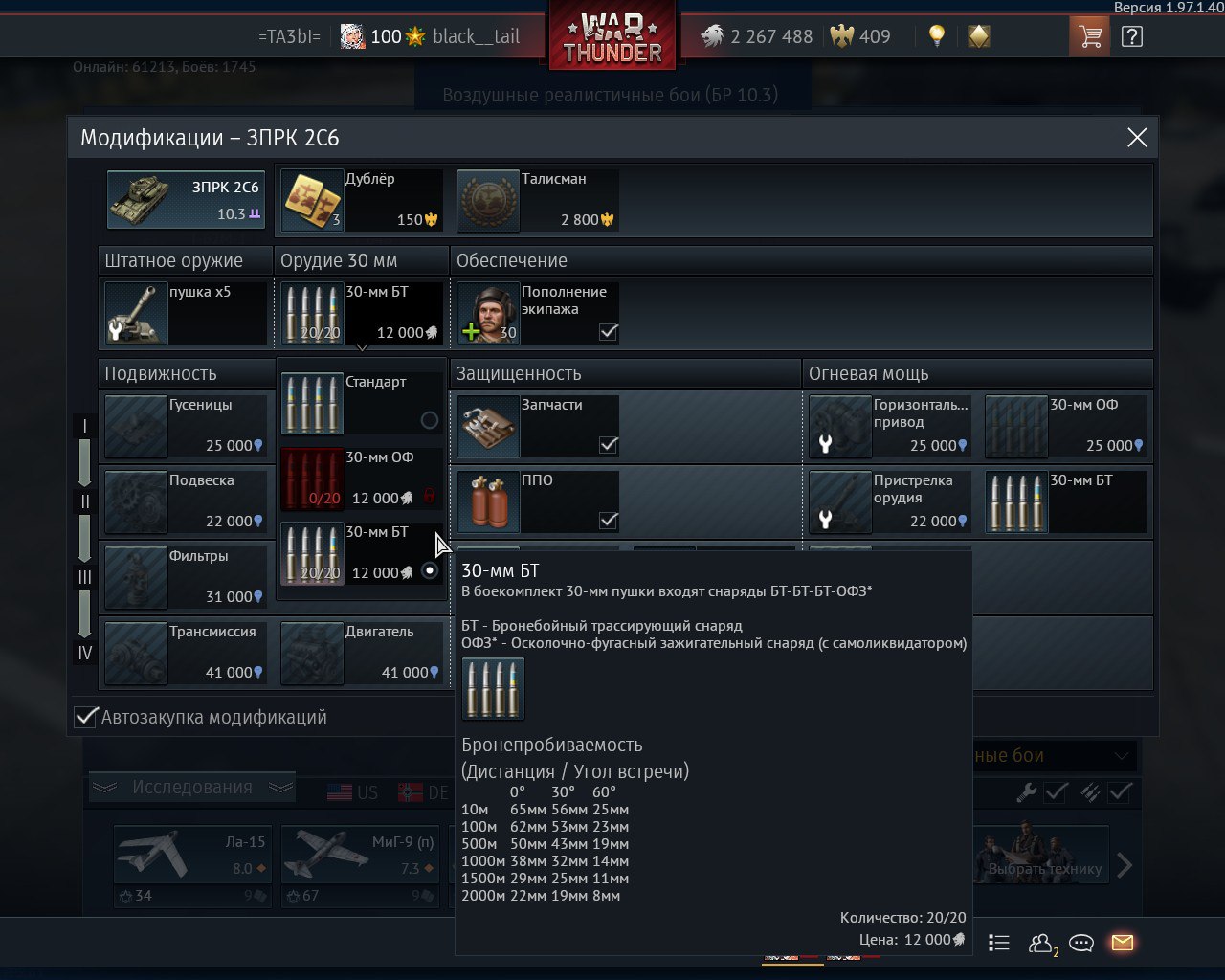Select the Ла-15 aircraft slot
This screenshot has width=1225, height=980.
tap(192, 854)
